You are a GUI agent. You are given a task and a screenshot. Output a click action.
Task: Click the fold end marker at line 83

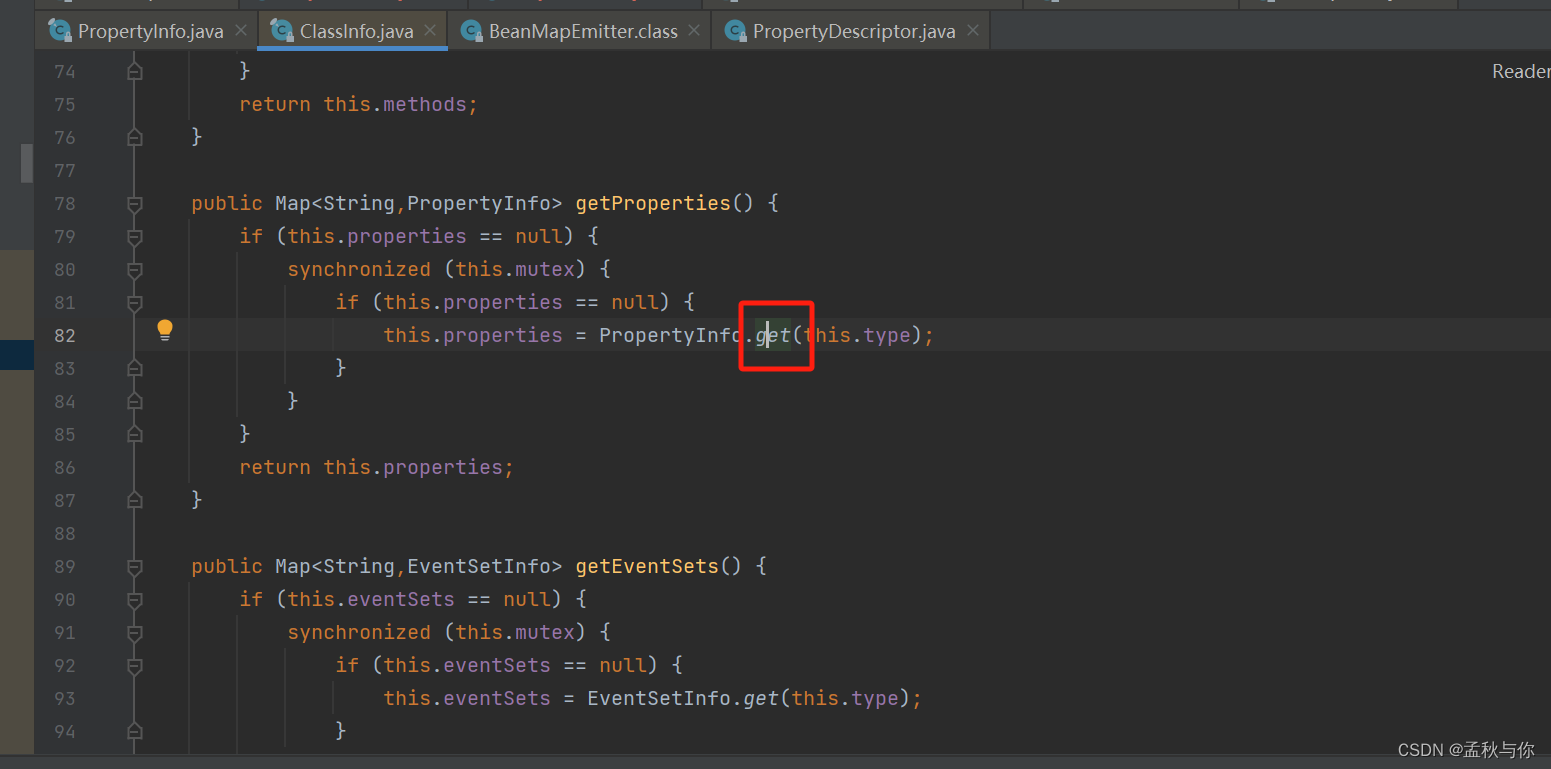135,368
